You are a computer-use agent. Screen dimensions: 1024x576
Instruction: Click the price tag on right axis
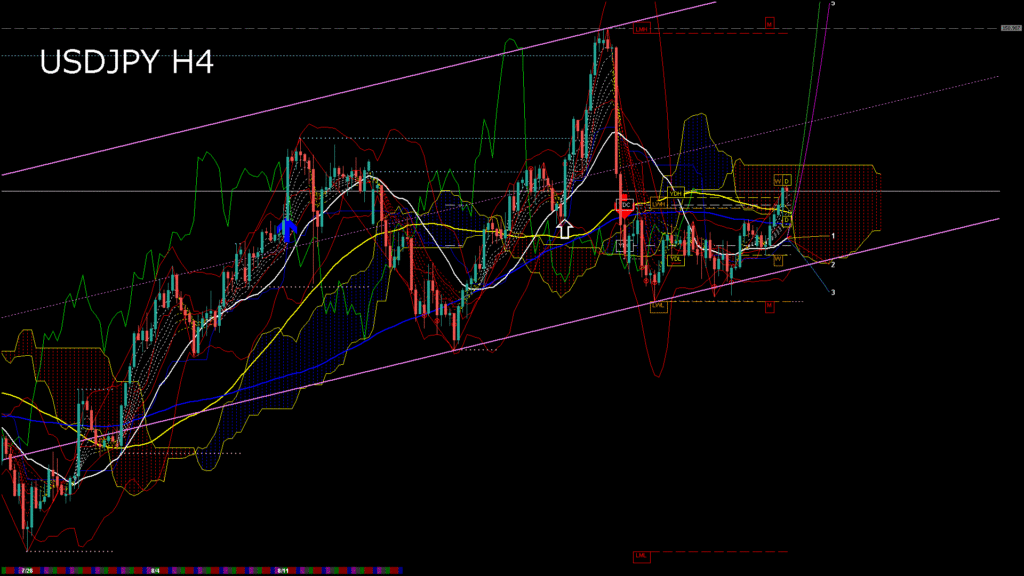click(x=1011, y=28)
